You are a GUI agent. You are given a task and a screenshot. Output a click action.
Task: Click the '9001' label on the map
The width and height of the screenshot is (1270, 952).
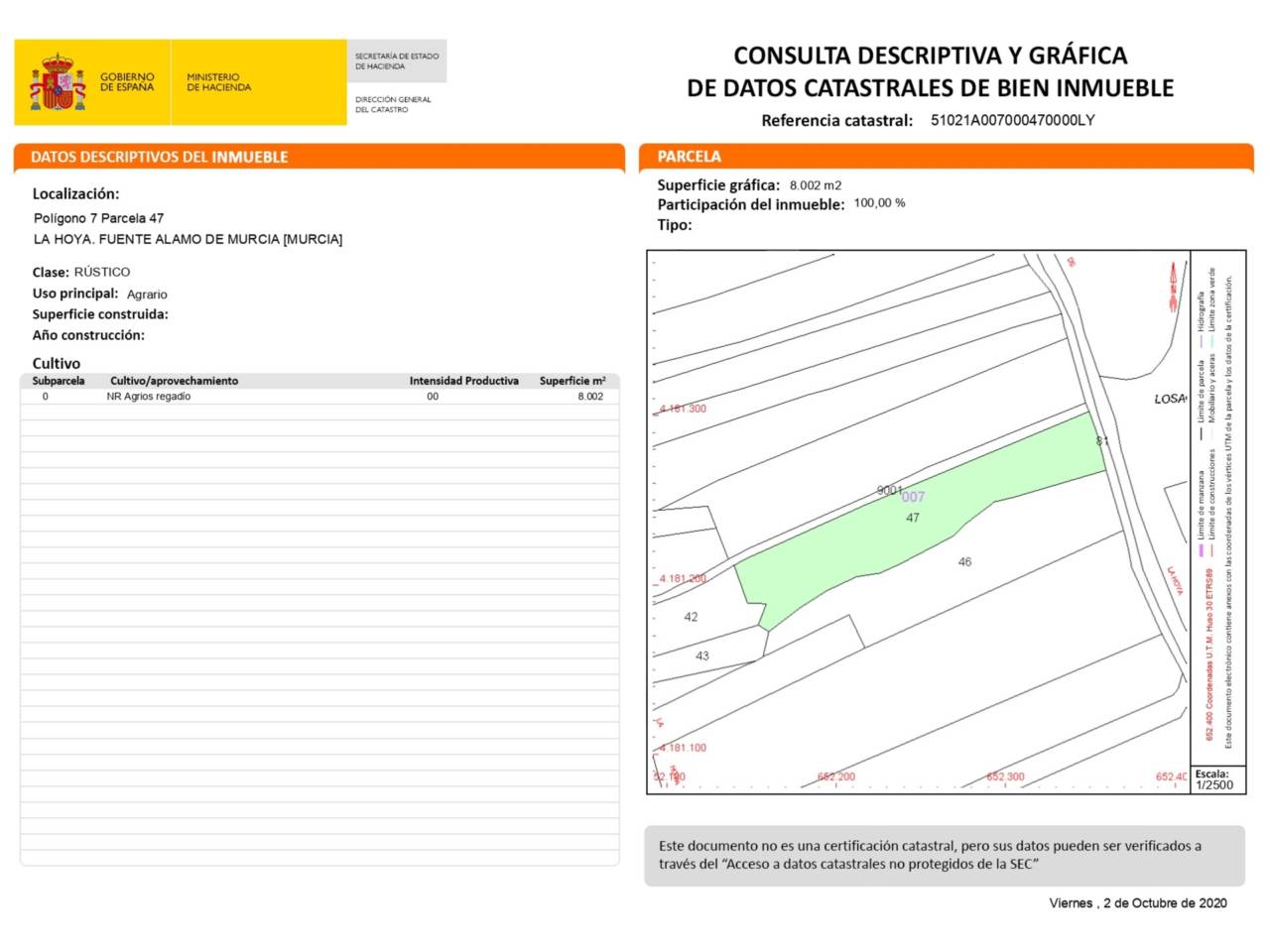point(889,490)
